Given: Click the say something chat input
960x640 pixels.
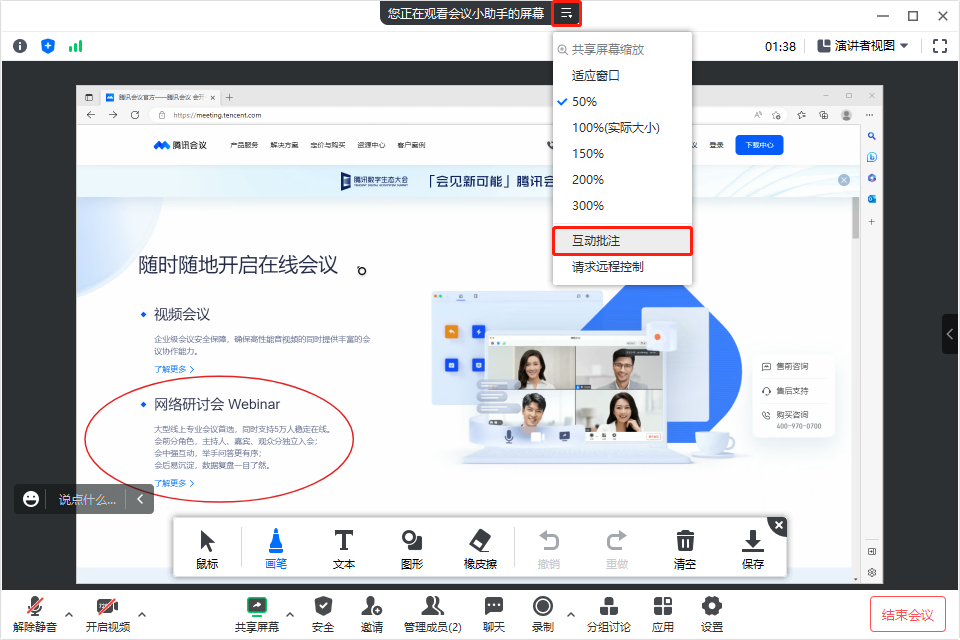Looking at the screenshot, I should click(x=87, y=500).
